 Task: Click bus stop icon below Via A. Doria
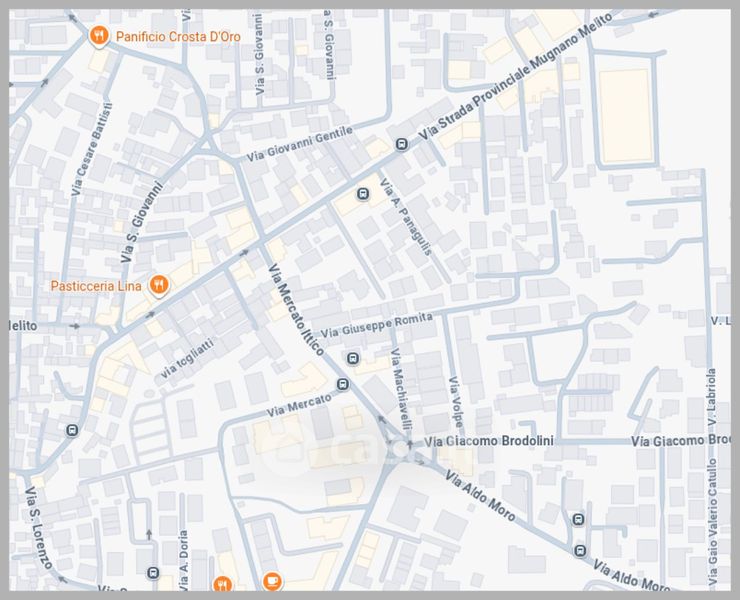coord(153,574)
